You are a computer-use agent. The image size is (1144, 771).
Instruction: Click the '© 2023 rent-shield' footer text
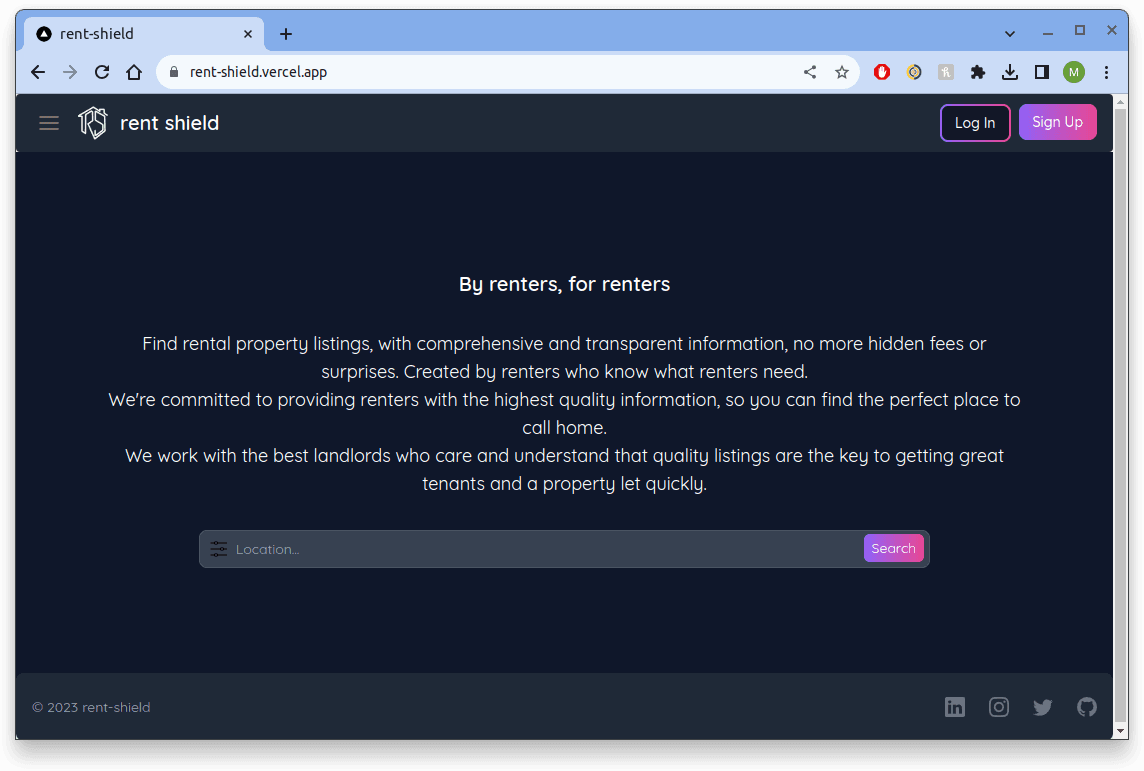[x=91, y=707]
